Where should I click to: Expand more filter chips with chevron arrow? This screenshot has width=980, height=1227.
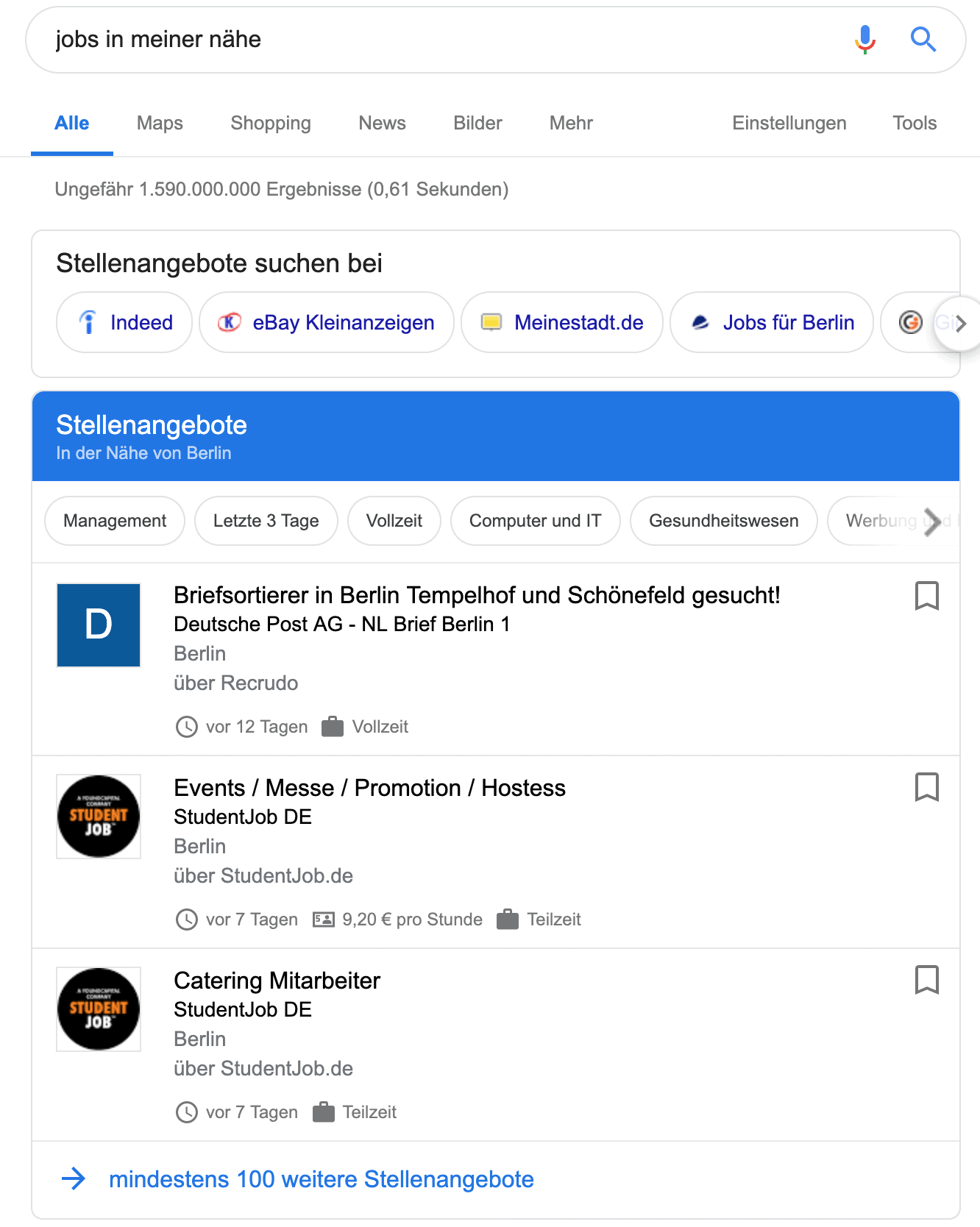(x=932, y=522)
